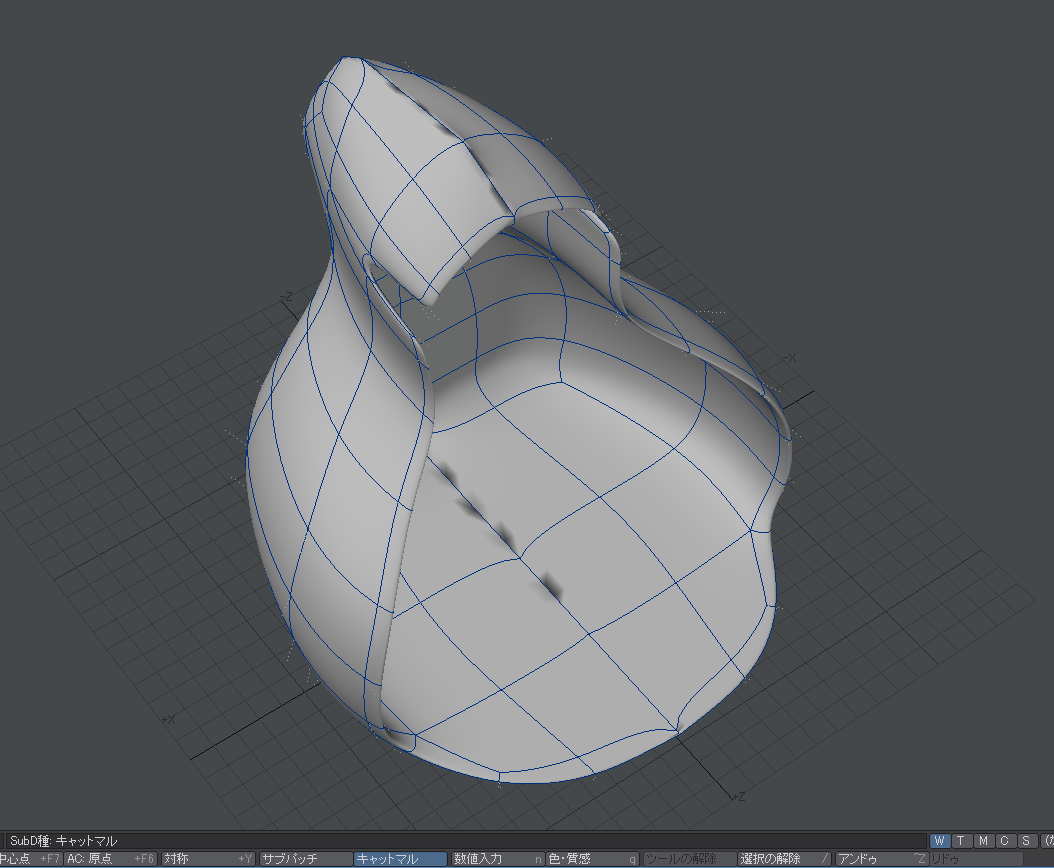Image resolution: width=1054 pixels, height=868 pixels.
Task: Open the 数値入力 numeric panel
Action: [498, 859]
